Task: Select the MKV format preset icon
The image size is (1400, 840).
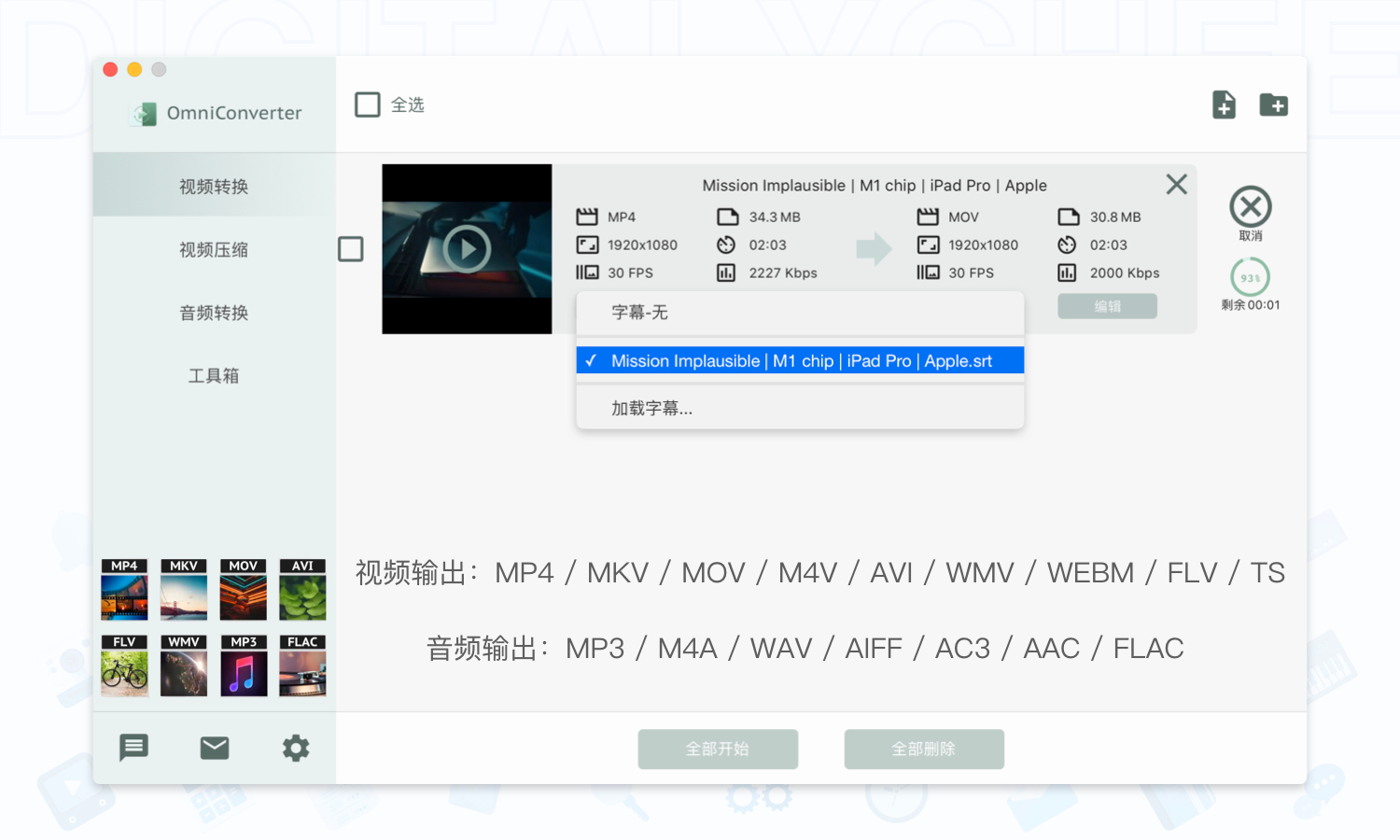Action: (184, 590)
